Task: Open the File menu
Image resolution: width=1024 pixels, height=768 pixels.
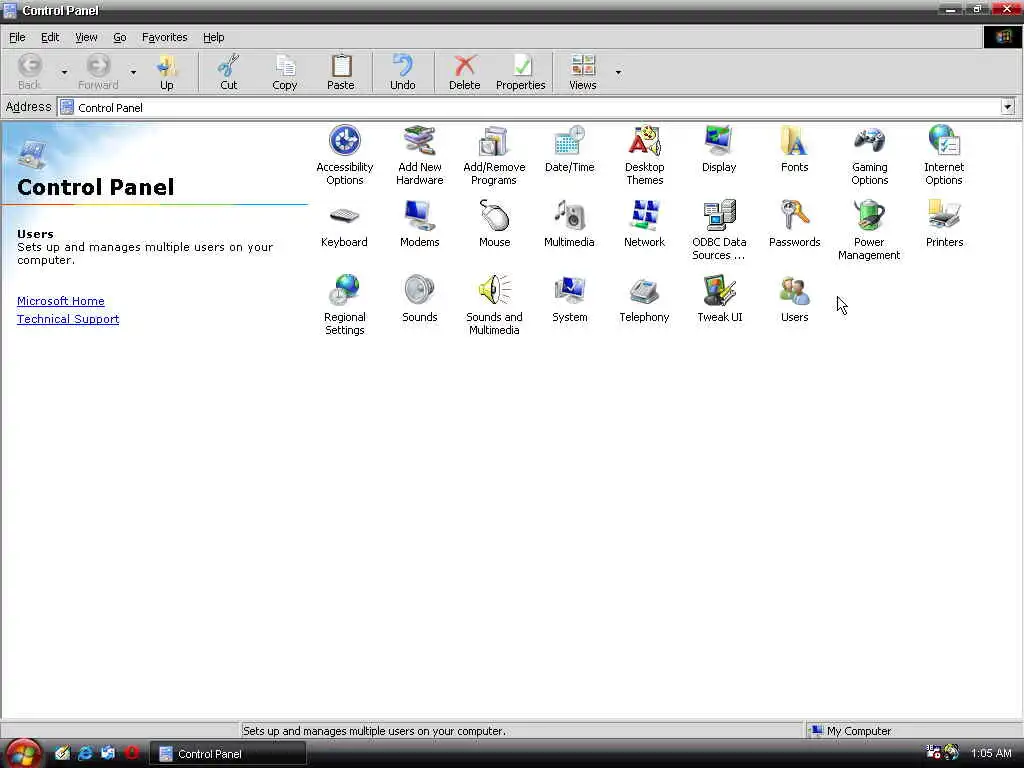Action: coord(17,37)
